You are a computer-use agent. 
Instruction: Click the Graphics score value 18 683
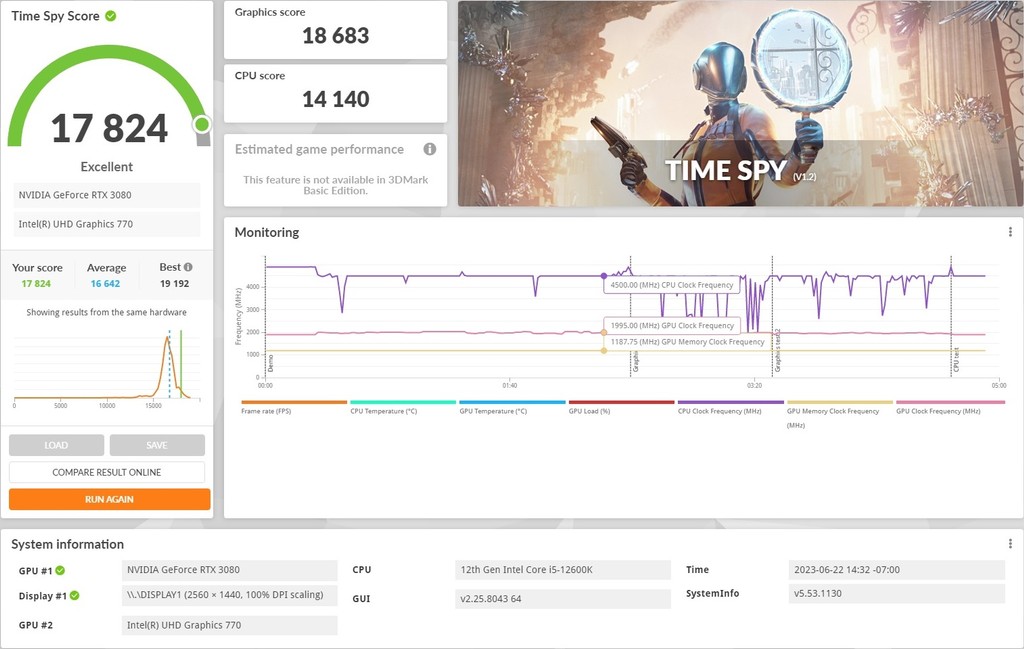click(x=336, y=36)
